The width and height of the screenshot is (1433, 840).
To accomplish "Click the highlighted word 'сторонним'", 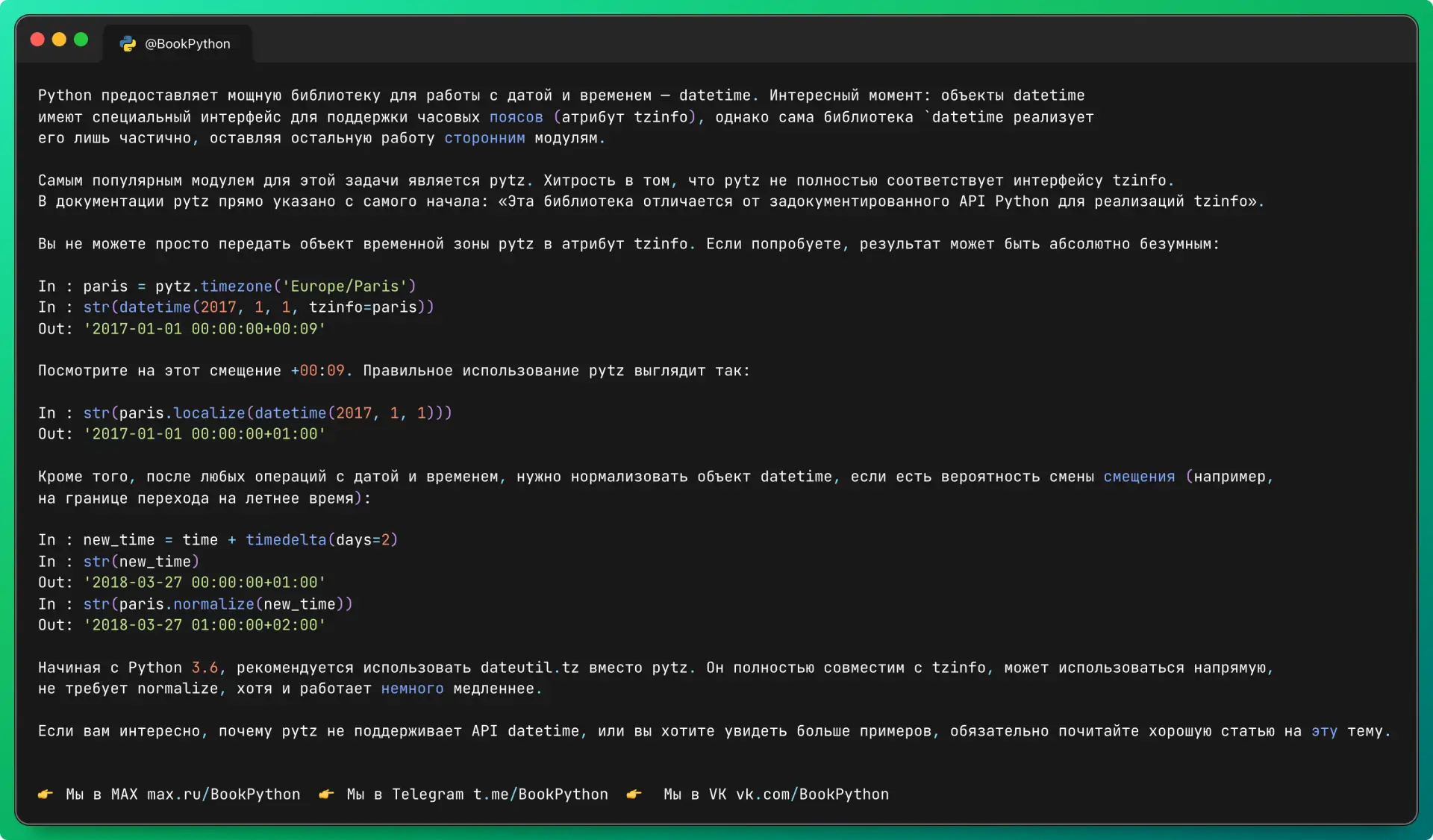I will pyautogui.click(x=485, y=138).
